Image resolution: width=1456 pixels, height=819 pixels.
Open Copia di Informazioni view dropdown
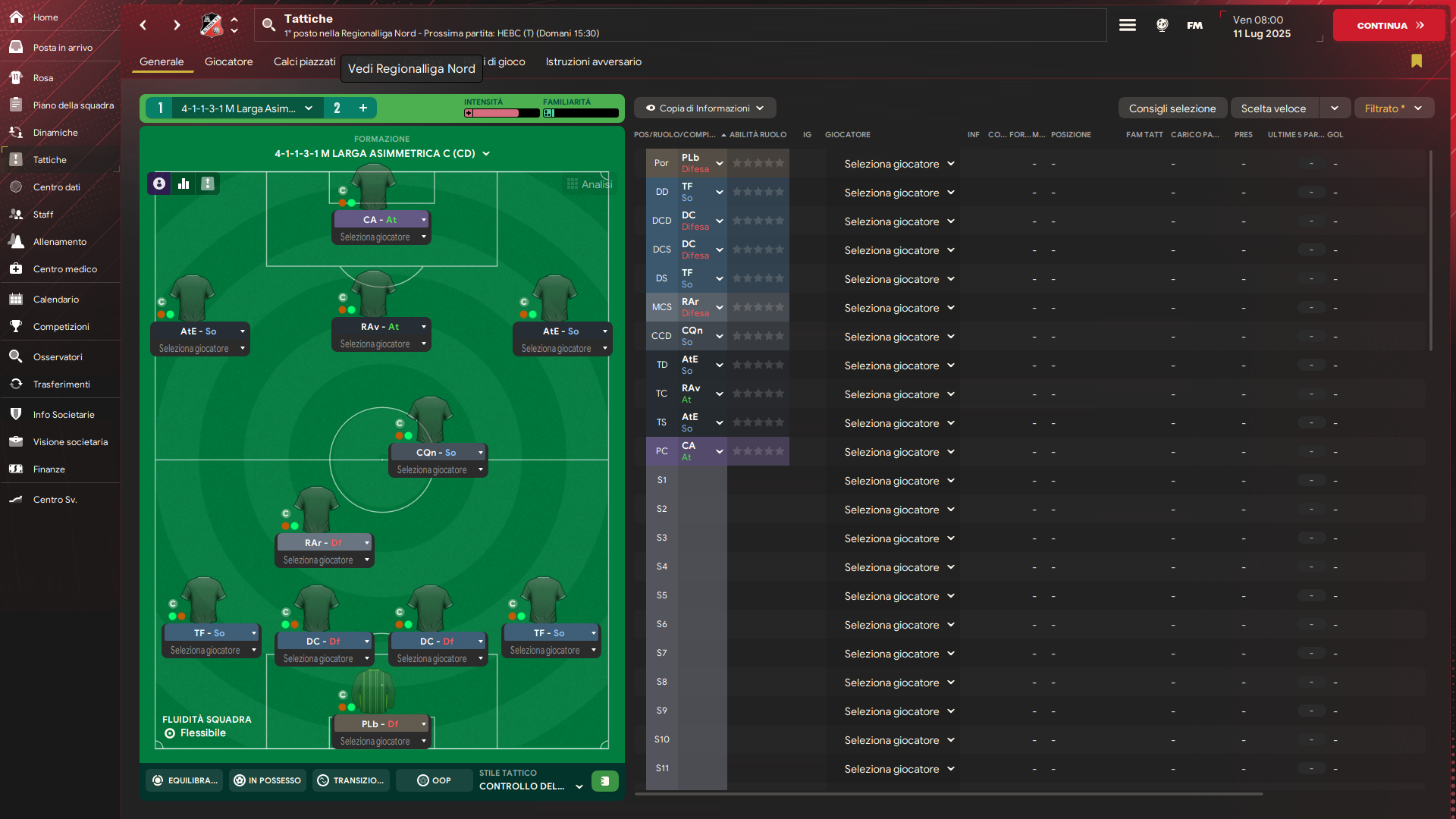(x=704, y=108)
